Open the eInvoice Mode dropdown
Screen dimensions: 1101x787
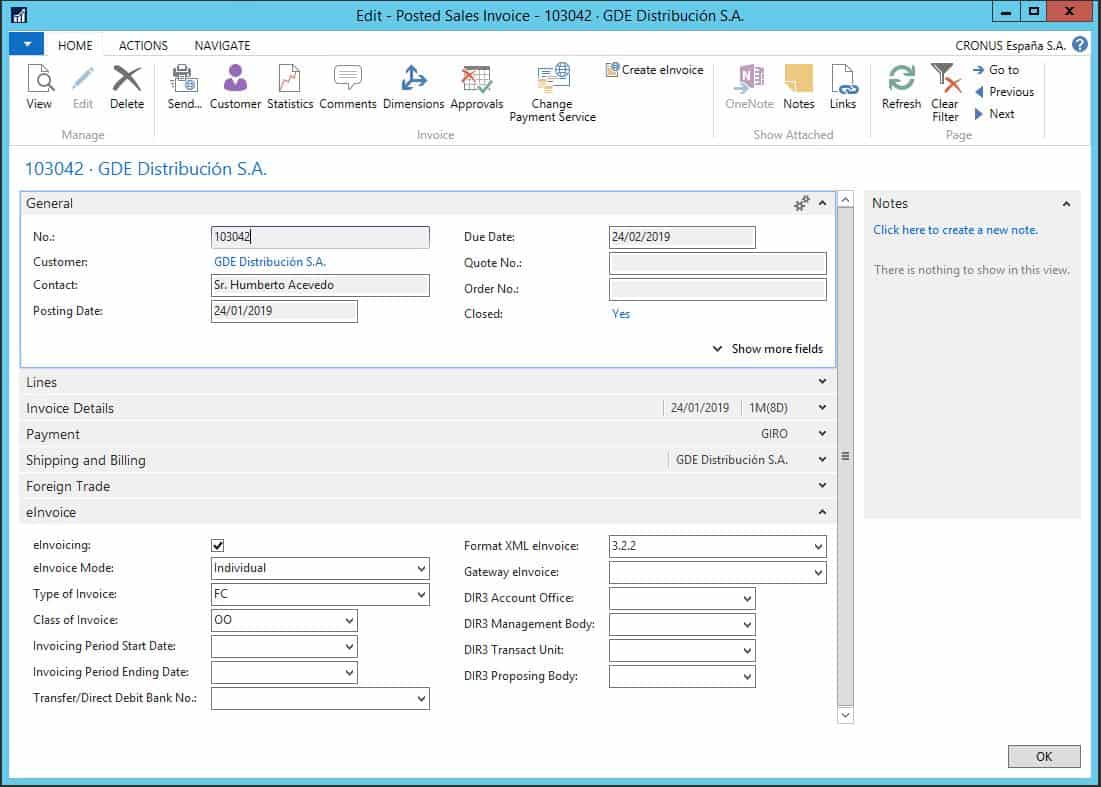pyautogui.click(x=421, y=569)
